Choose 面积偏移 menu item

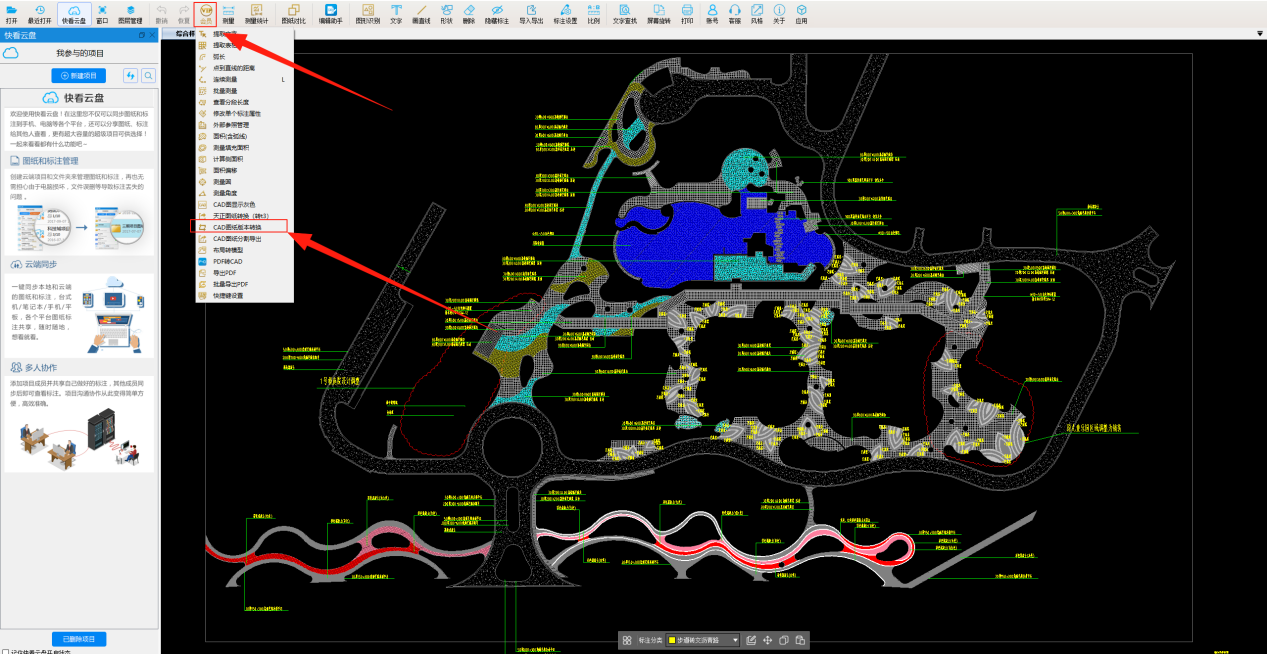click(x=244, y=170)
